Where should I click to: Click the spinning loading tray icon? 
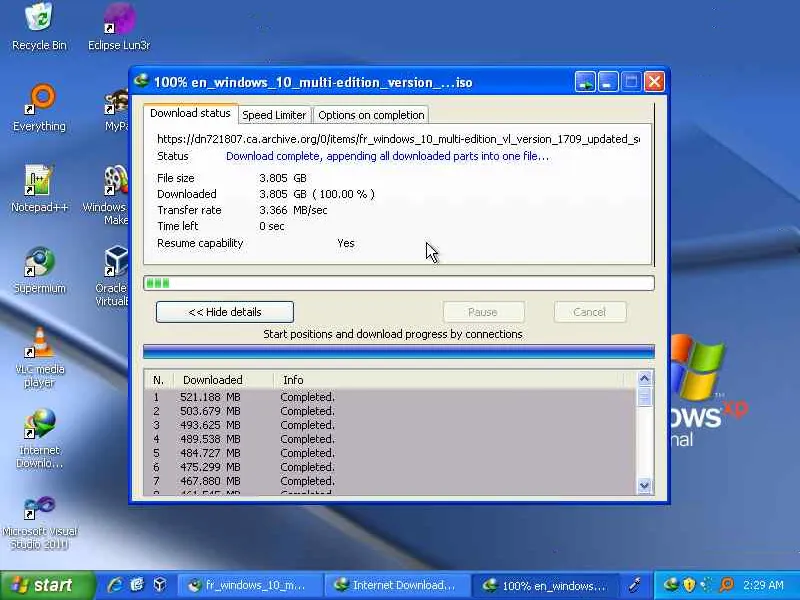pos(708,585)
